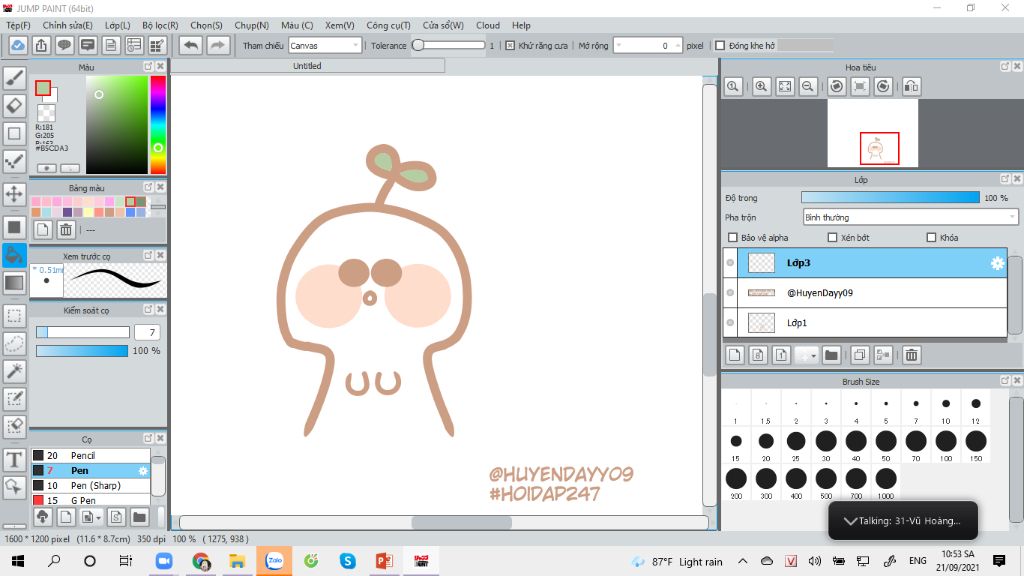Viewport: 1024px width, 576px height.
Task: Adjust the Mở rộng pixel spinner
Action: pos(648,46)
